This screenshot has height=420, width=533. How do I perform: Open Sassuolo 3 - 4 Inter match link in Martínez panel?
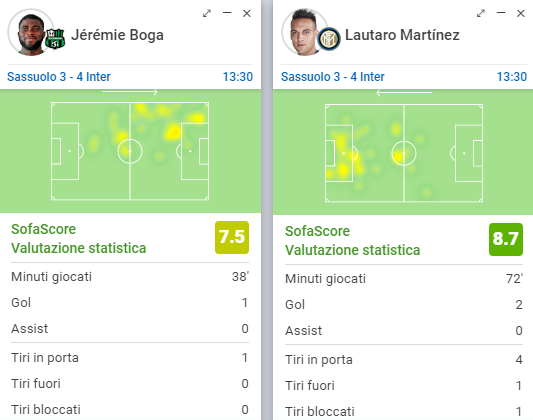pyautogui.click(x=333, y=77)
